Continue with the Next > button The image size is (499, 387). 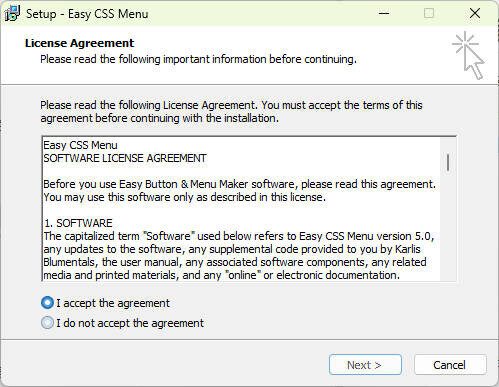(x=365, y=365)
